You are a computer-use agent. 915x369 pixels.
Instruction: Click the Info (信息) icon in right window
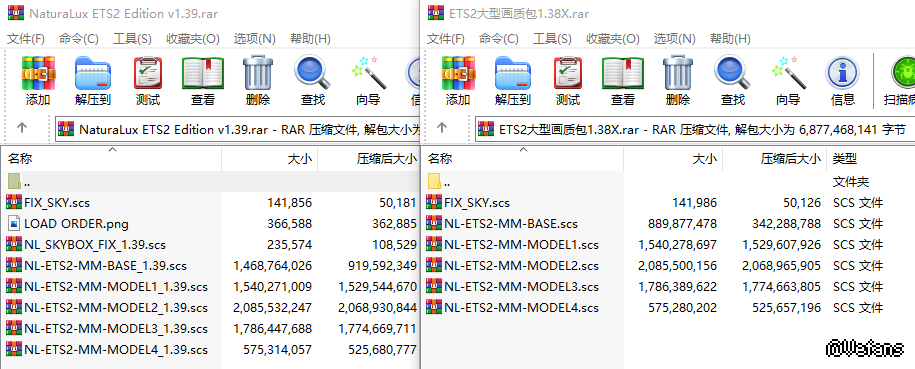tap(842, 81)
